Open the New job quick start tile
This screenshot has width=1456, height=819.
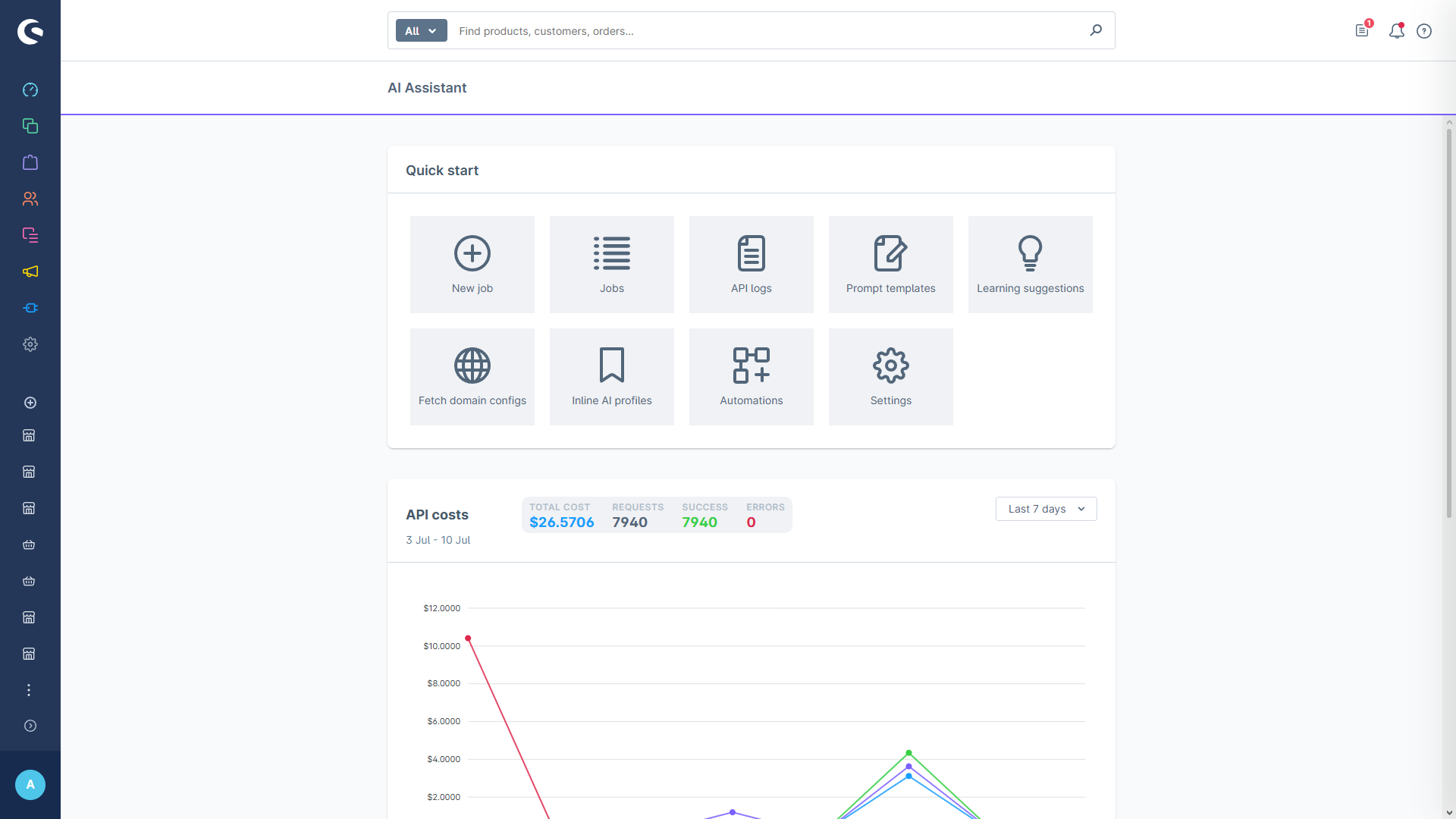pyautogui.click(x=472, y=265)
